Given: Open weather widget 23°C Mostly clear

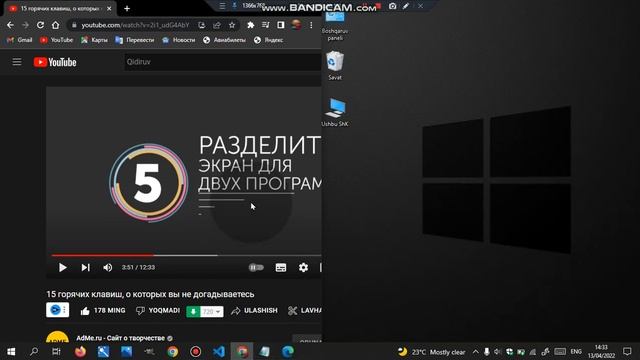Looking at the screenshot, I should (431, 352).
